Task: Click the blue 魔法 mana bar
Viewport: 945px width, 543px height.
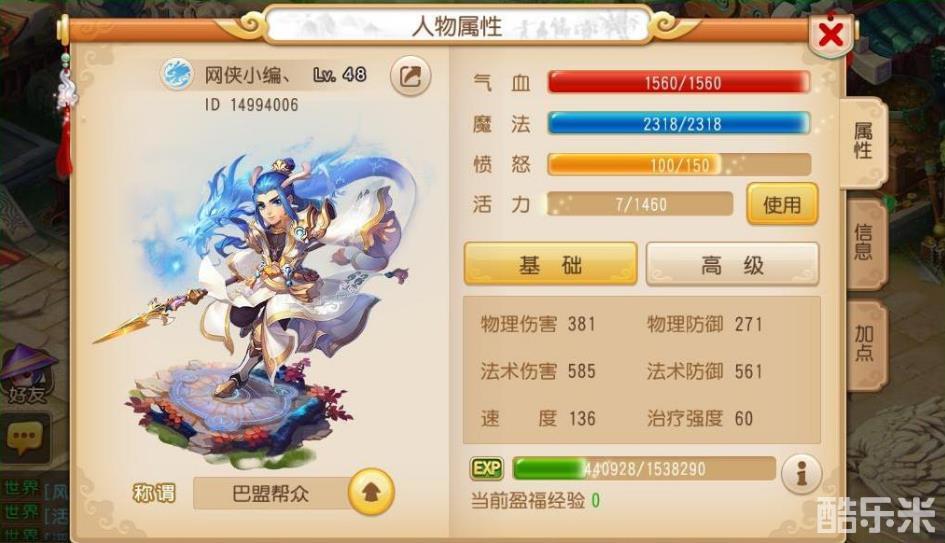Action: tap(679, 124)
